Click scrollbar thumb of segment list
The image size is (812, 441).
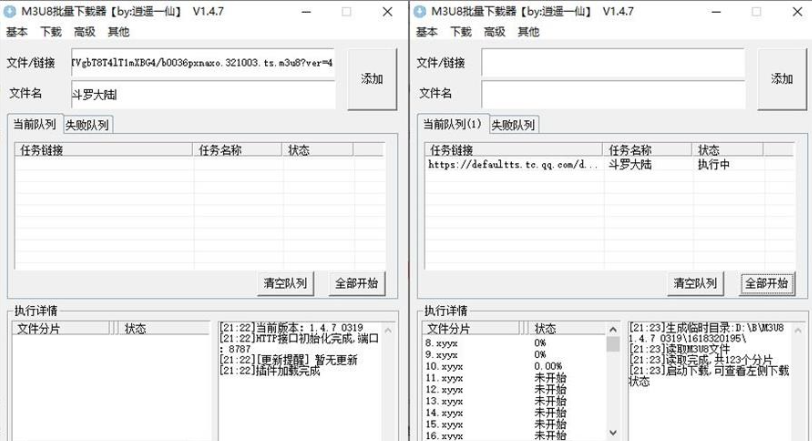(x=613, y=344)
